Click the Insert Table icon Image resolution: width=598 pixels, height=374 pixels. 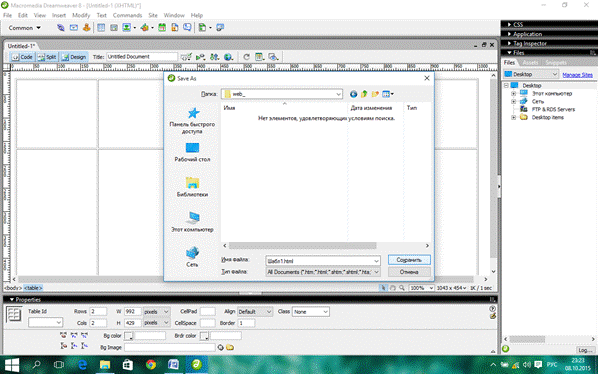(x=101, y=28)
